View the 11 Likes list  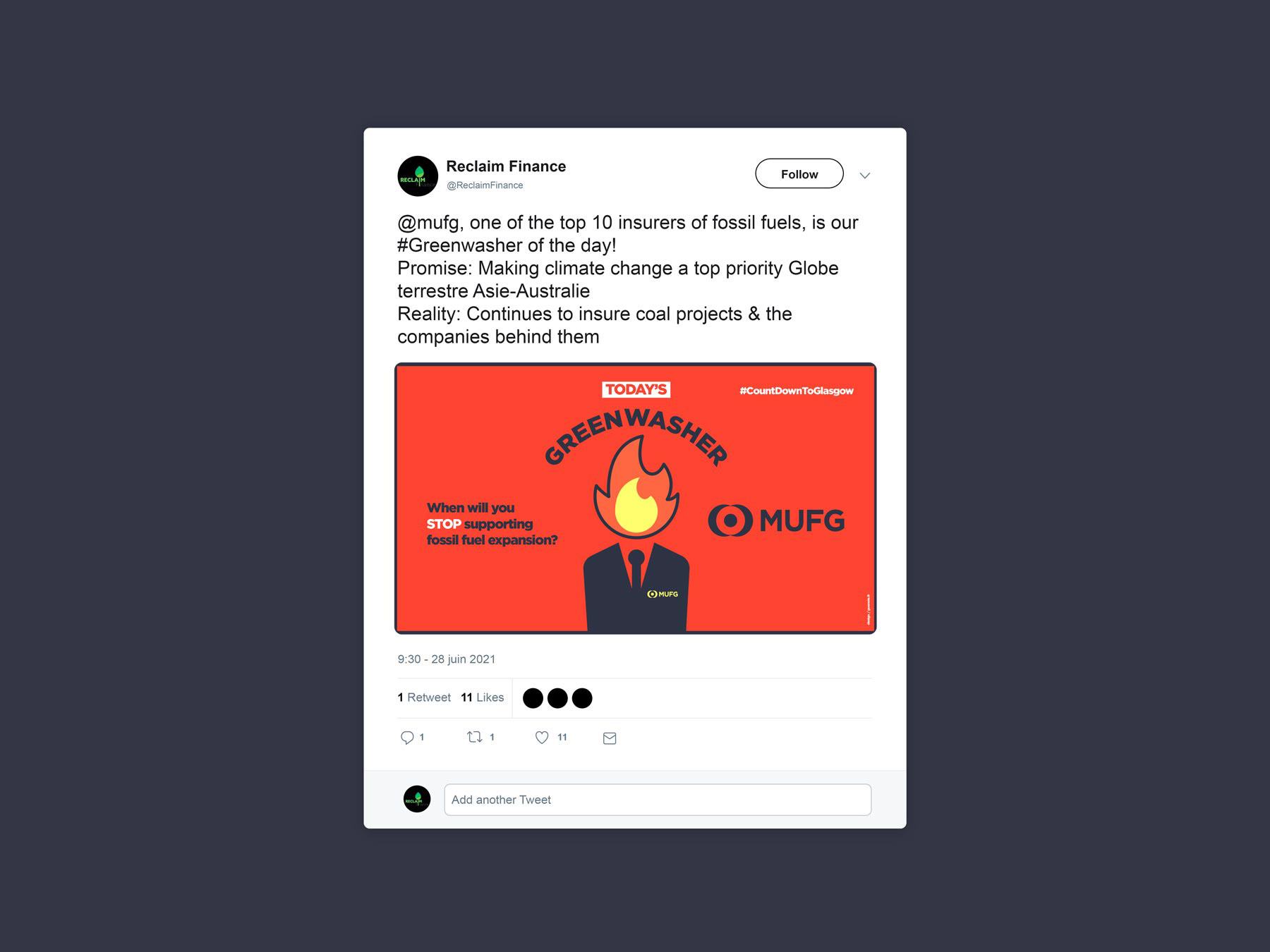483,697
